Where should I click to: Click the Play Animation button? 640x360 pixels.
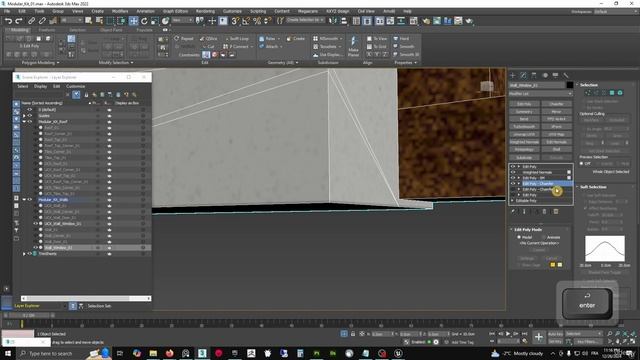pyautogui.click(x=508, y=334)
